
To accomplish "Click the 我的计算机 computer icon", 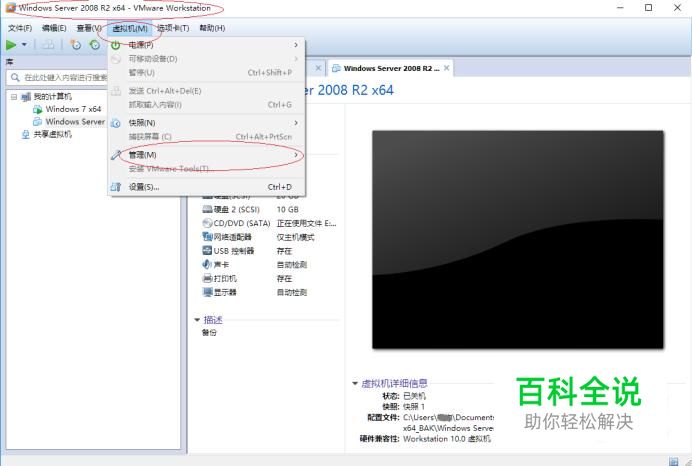I will point(26,97).
